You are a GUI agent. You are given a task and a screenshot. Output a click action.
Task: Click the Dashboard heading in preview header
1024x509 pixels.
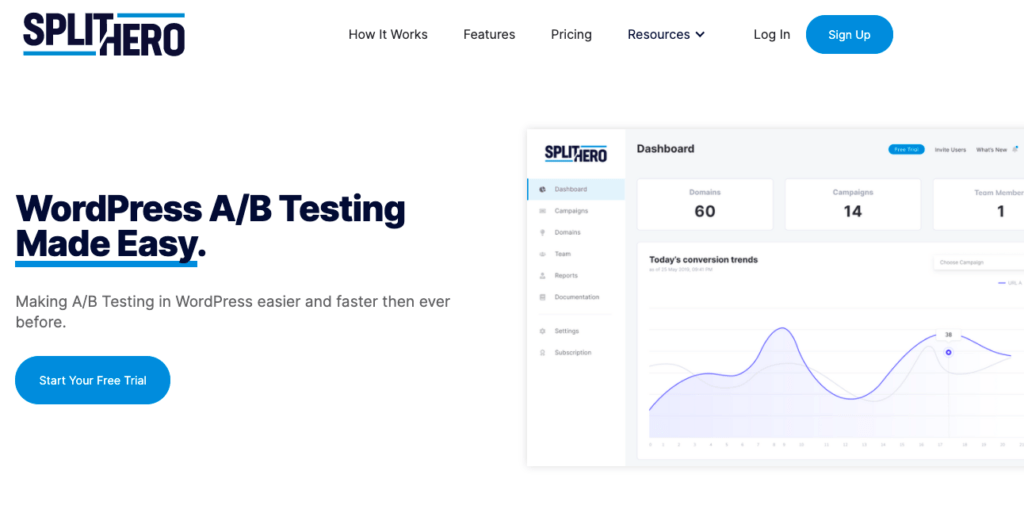pyautogui.click(x=665, y=148)
